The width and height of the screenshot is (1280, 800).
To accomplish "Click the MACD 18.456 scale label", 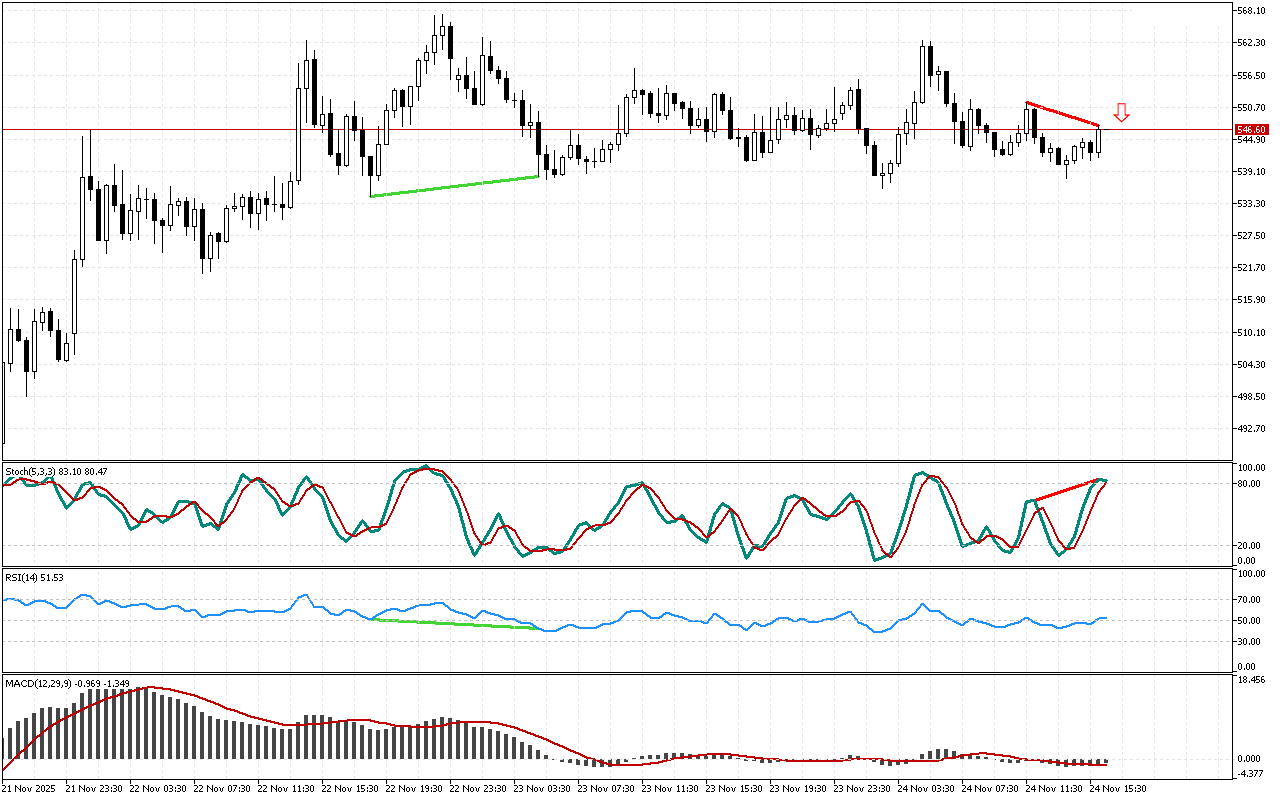I will click(x=1252, y=680).
